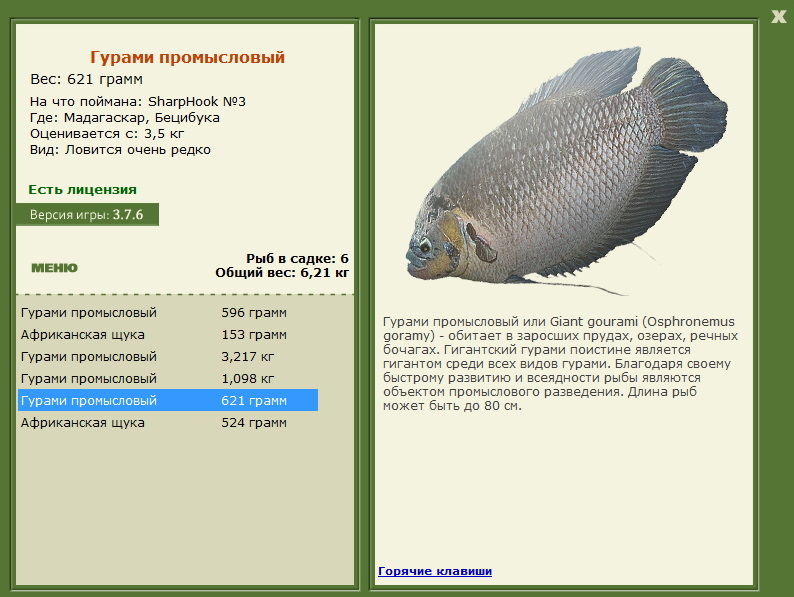
Task: Click the Общий вес: 6,21 кг total
Action: 282,273
